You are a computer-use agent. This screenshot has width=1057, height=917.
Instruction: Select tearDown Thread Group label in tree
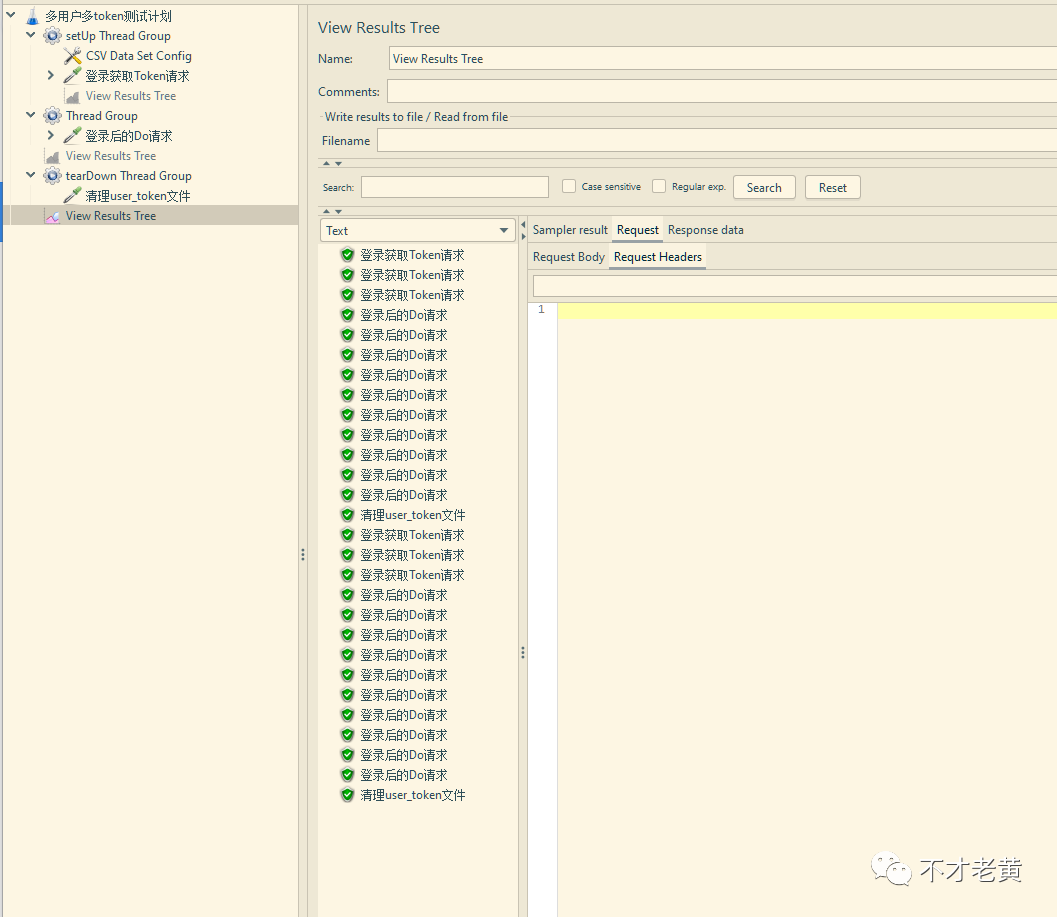[129, 176]
